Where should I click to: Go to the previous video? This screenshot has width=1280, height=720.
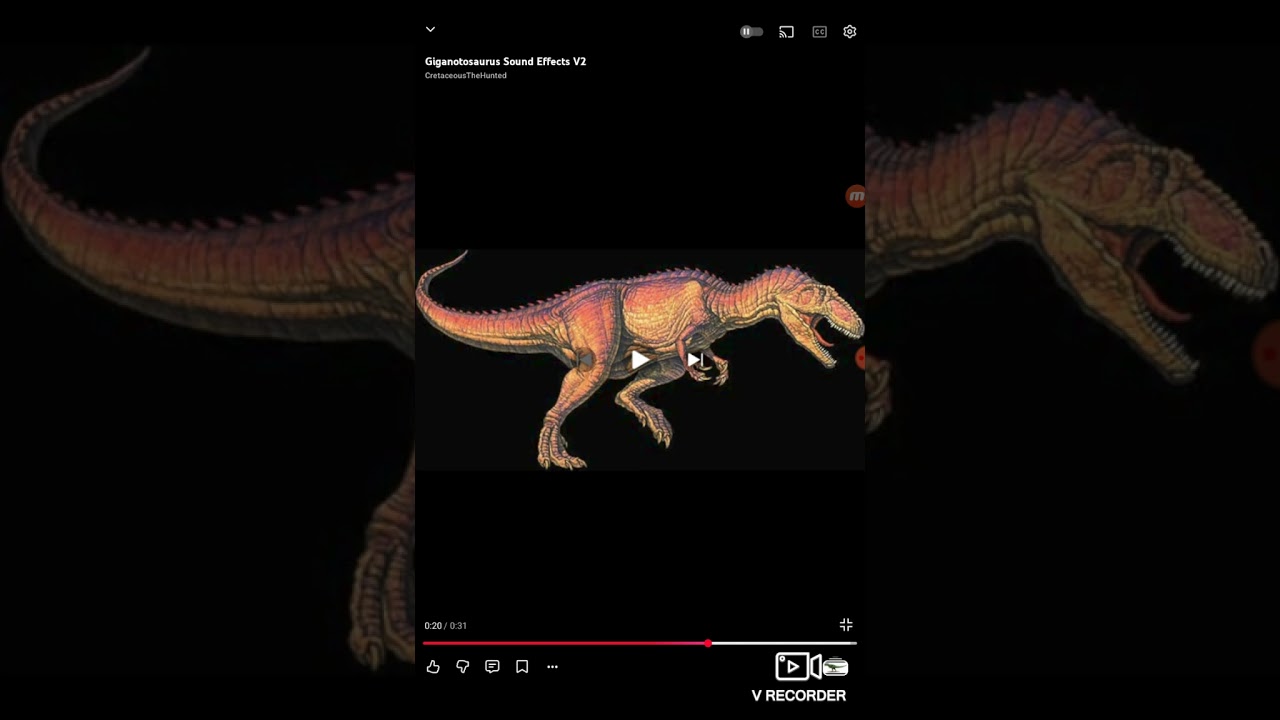pyautogui.click(x=584, y=360)
